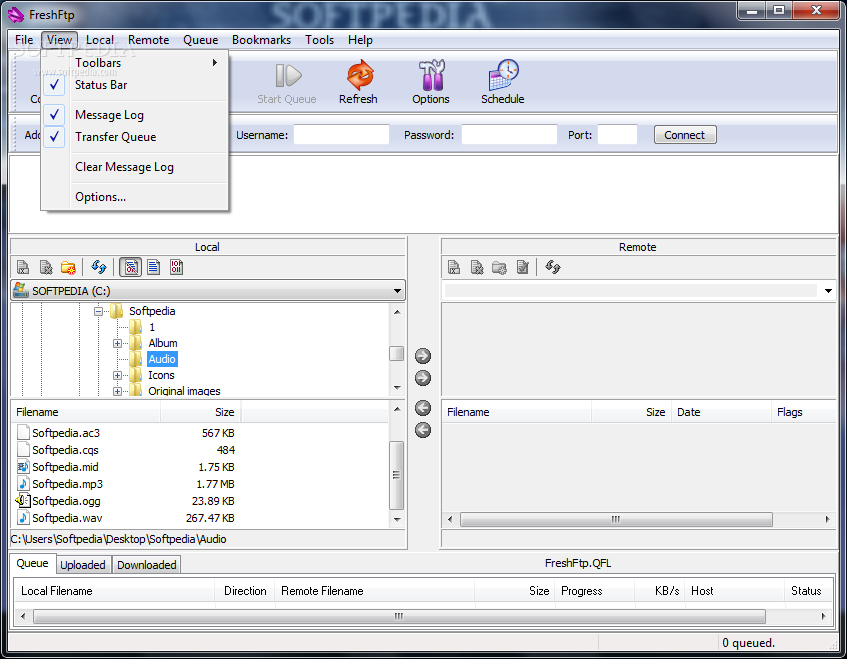Open the Options tools icon in the toolbar
847x659 pixels.
click(431, 75)
